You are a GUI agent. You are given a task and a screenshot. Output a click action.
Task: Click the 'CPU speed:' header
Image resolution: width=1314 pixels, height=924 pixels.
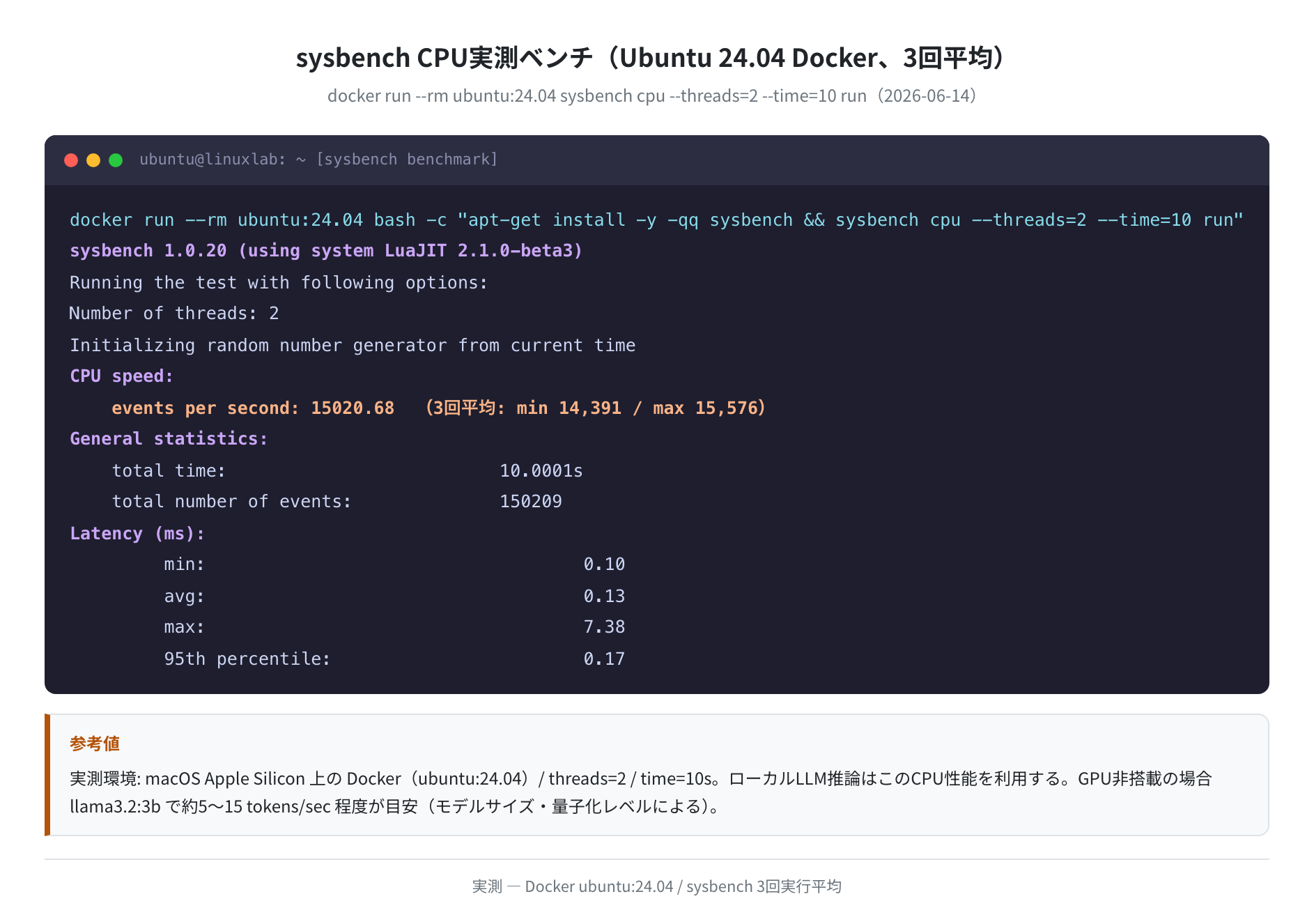tap(121, 376)
